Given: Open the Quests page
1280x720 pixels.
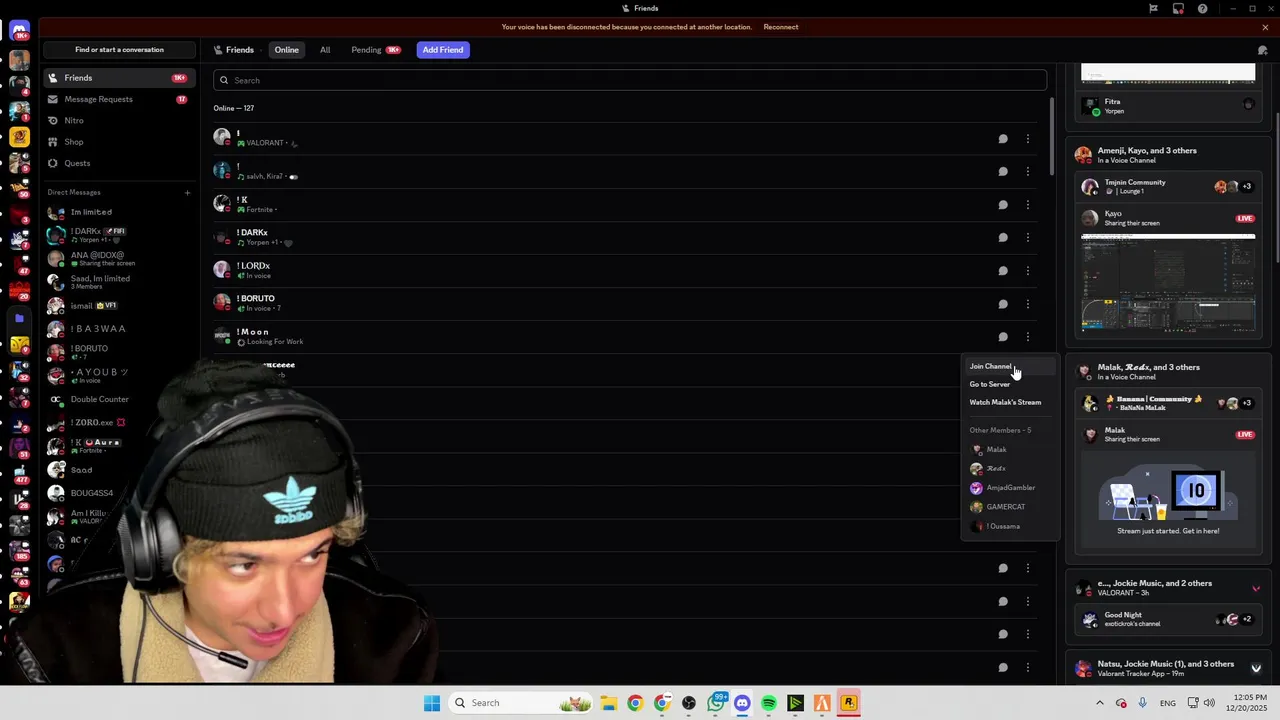Looking at the screenshot, I should [118, 163].
